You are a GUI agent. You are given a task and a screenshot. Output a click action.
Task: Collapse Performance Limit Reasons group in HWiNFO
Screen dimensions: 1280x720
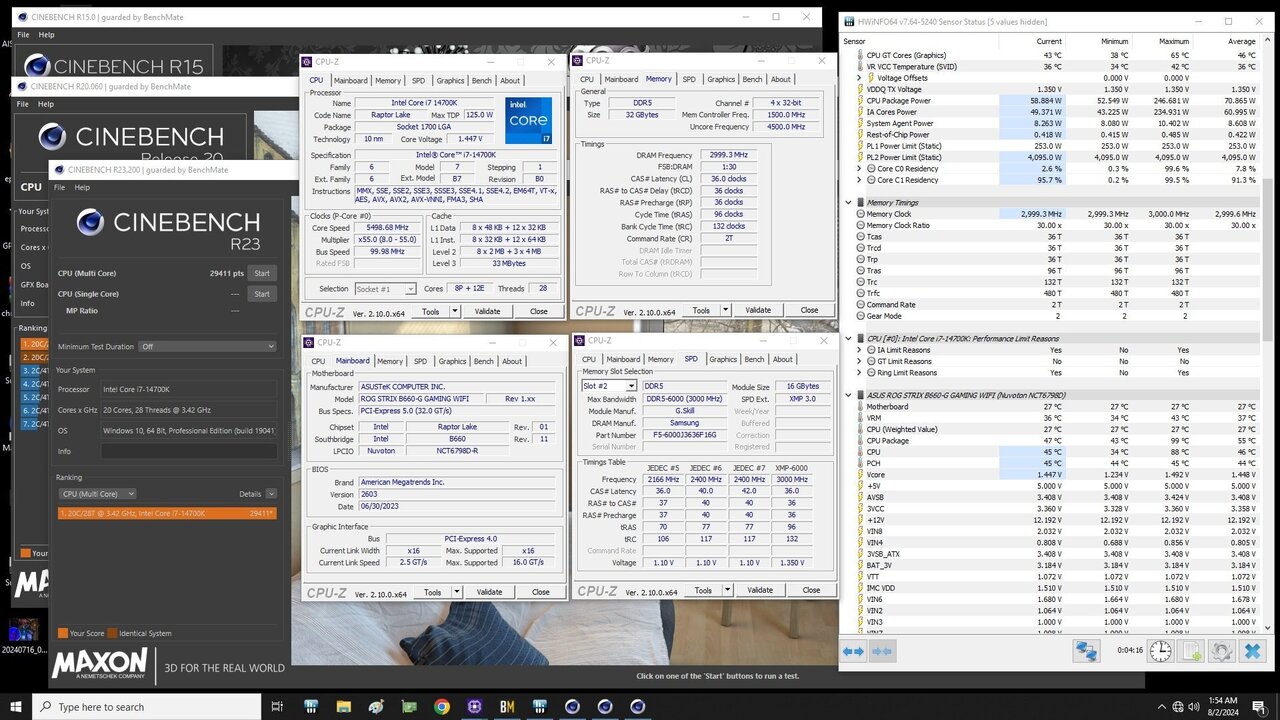pyautogui.click(x=848, y=339)
